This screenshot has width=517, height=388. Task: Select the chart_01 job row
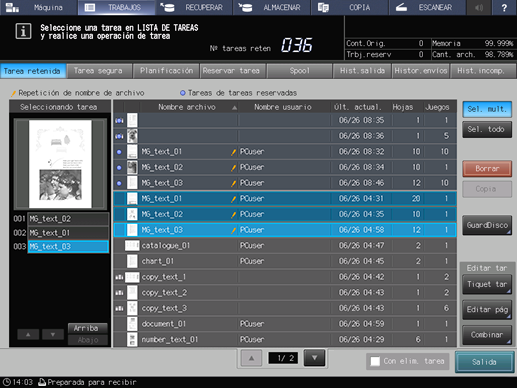click(x=285, y=261)
